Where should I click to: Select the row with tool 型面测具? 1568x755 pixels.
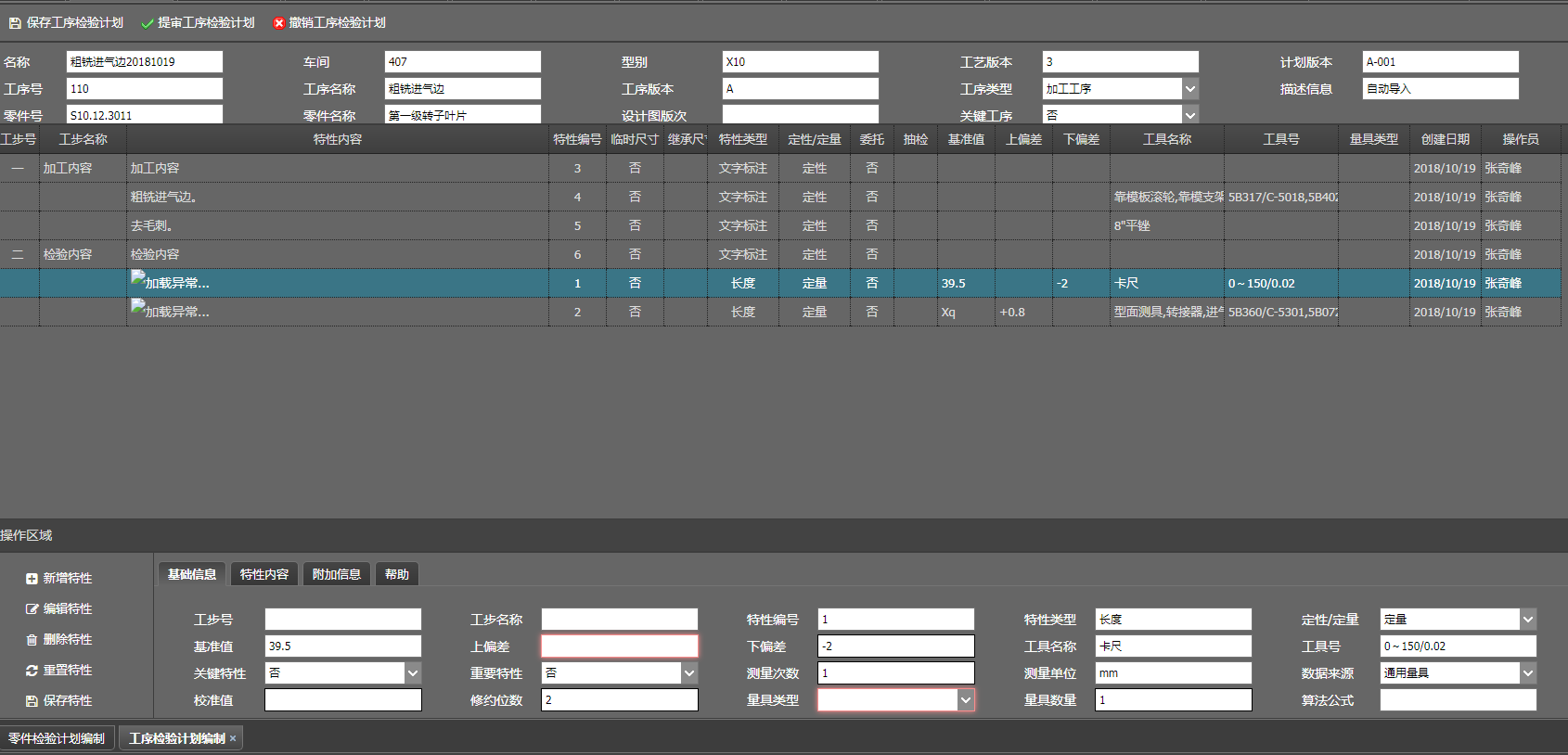point(1167,313)
